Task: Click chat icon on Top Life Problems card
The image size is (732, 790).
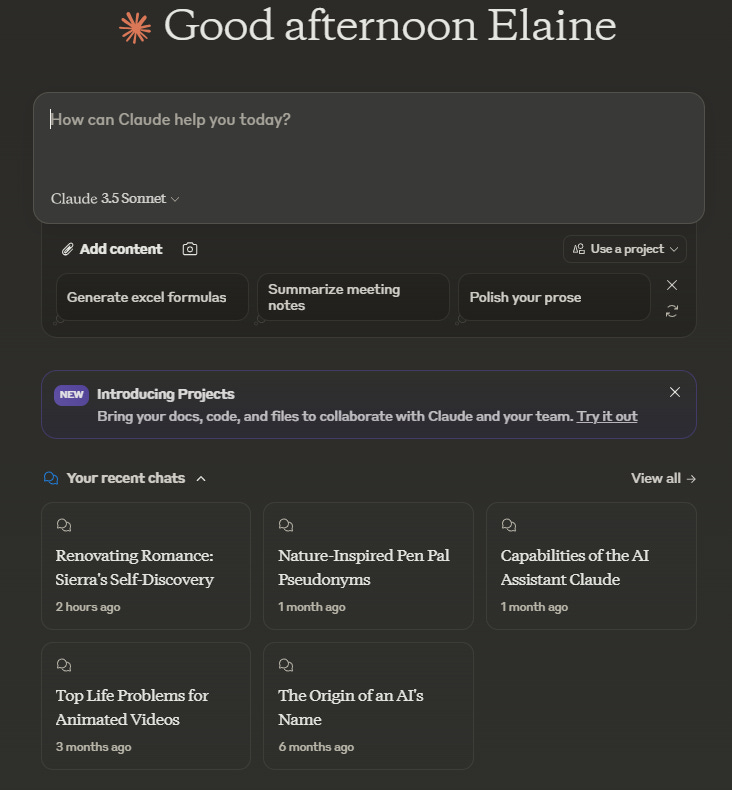Action: coord(64,665)
